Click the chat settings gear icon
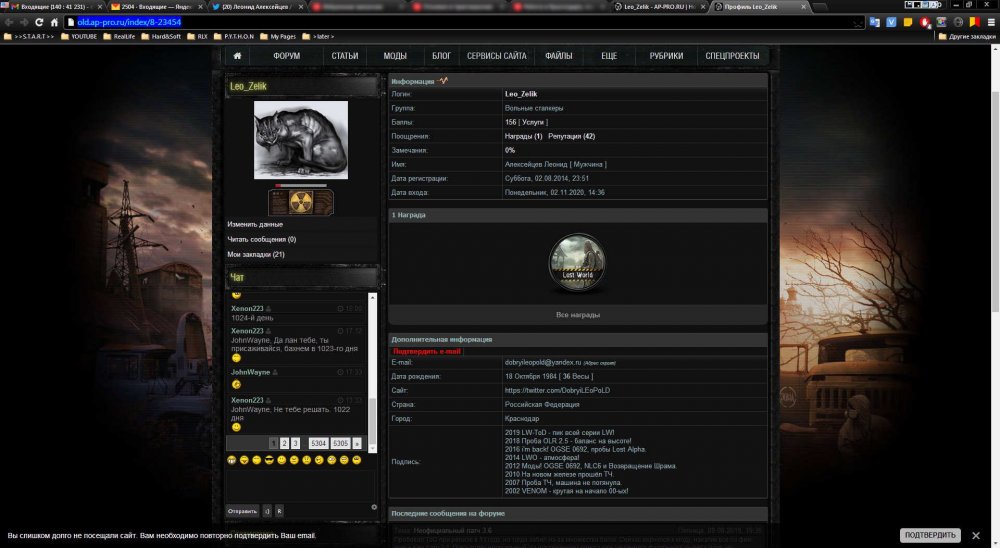Screen dimensions: 1000x548 pyautogui.click(x=374, y=506)
